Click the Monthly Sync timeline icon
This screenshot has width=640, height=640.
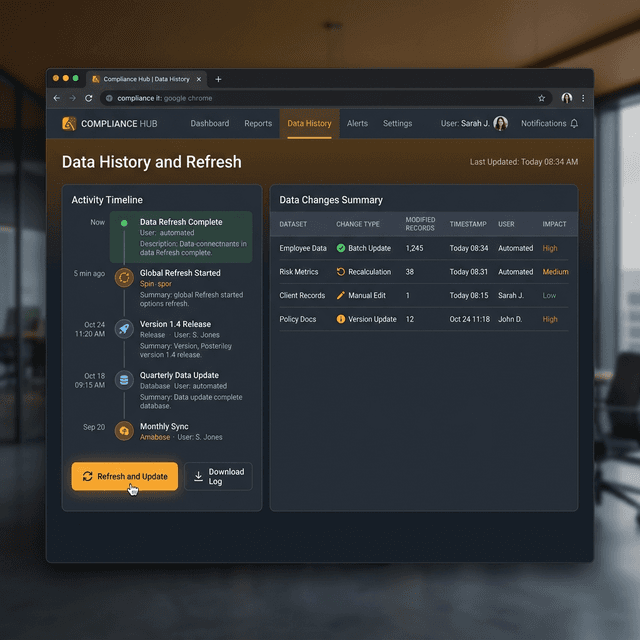pos(124,431)
